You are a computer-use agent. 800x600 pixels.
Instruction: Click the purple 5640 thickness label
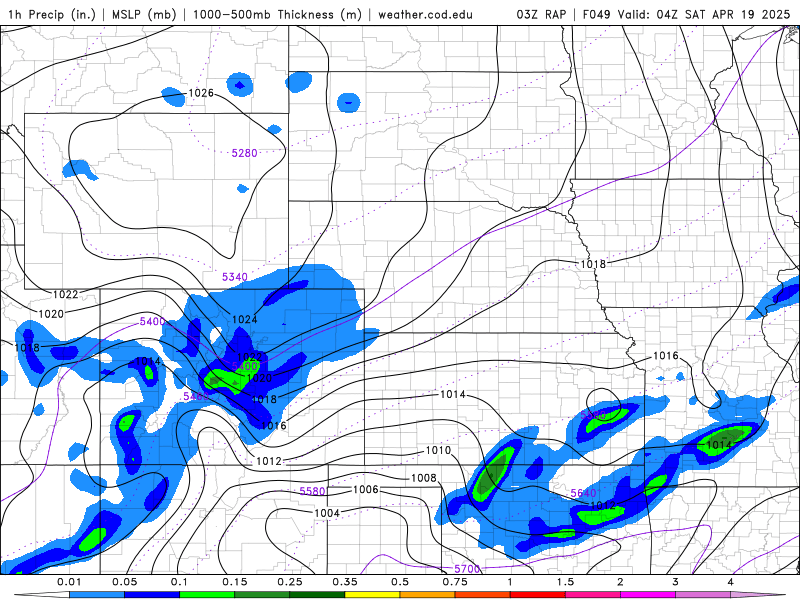pos(583,493)
